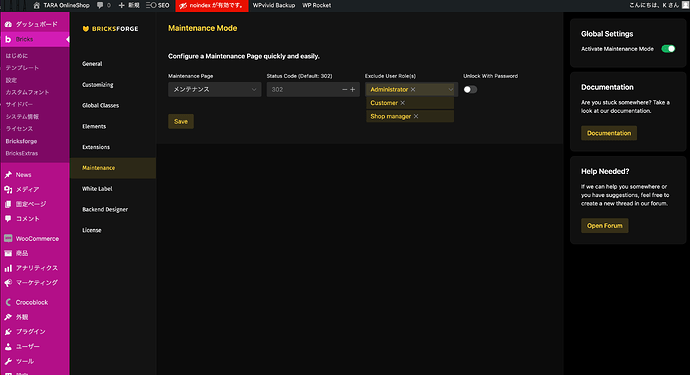
Task: Open WPvivid Backup in admin bar
Action: pos(274,5)
